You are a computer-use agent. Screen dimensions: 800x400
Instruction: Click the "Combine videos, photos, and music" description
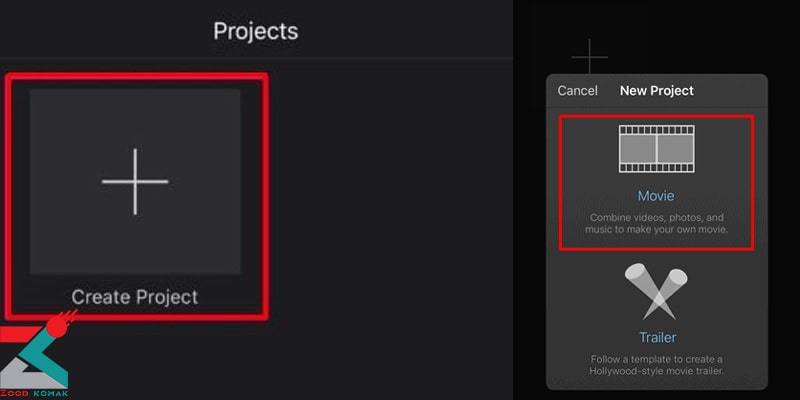[x=657, y=223]
